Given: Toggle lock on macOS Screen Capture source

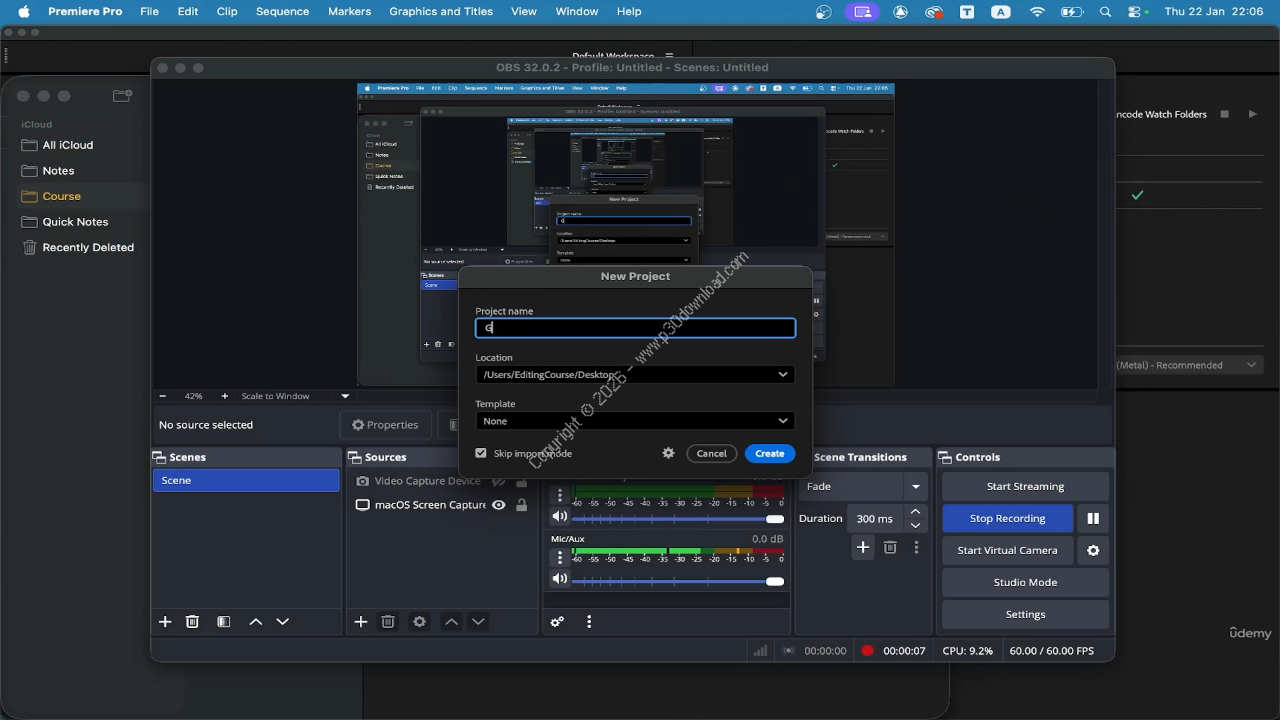Looking at the screenshot, I should pyautogui.click(x=521, y=505).
